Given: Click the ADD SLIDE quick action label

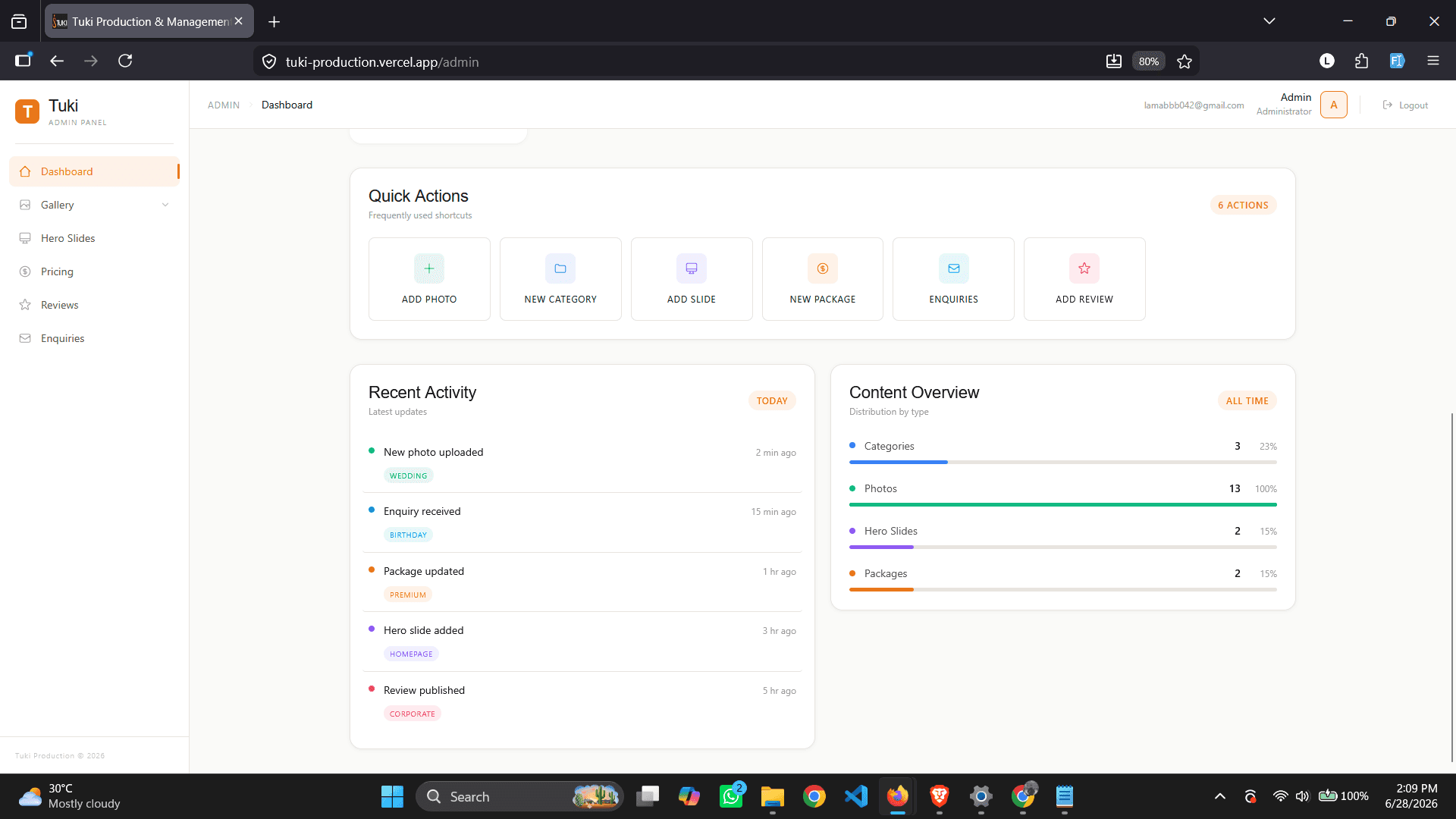Looking at the screenshot, I should coord(692,300).
